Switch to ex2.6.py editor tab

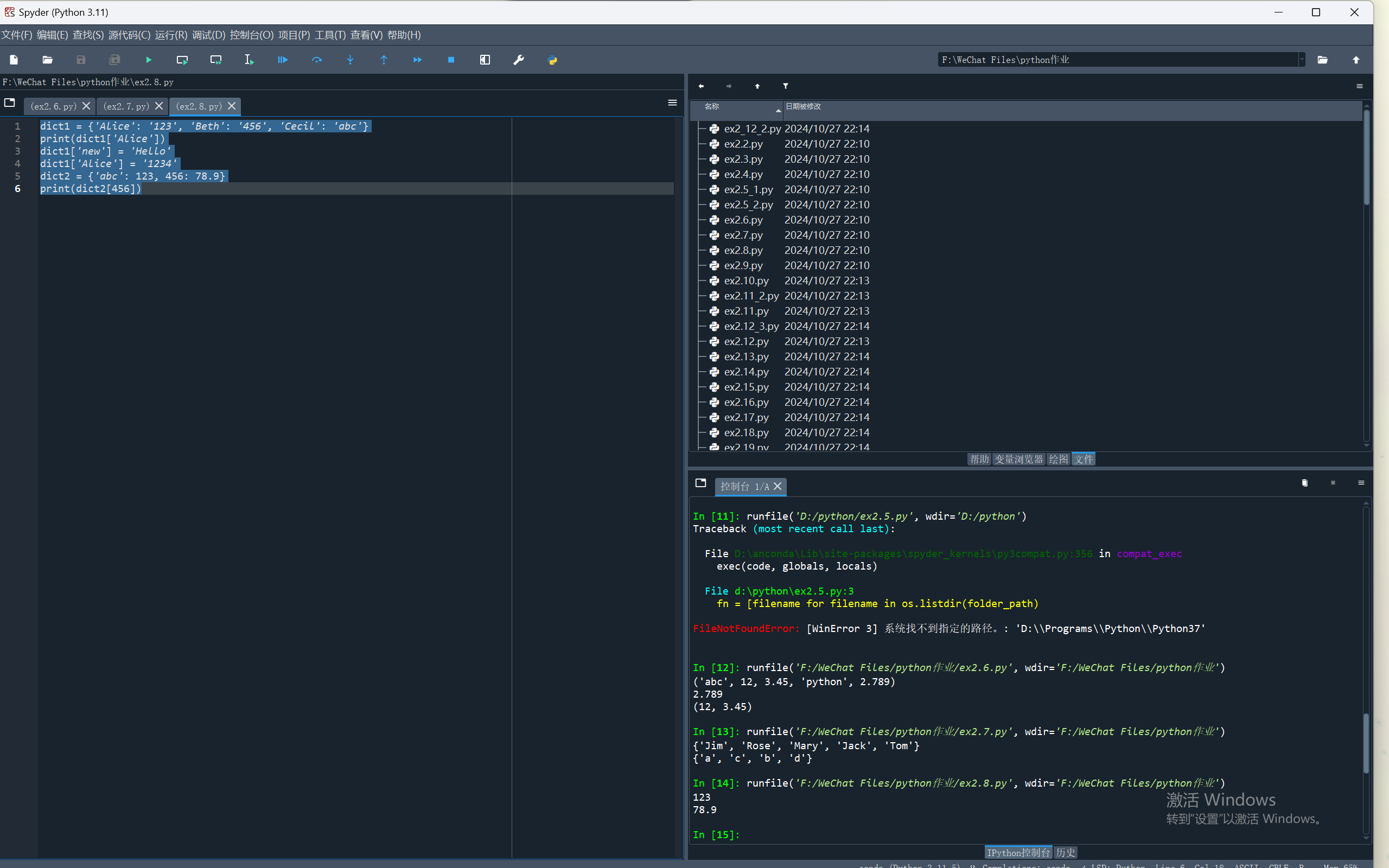pyautogui.click(x=53, y=106)
